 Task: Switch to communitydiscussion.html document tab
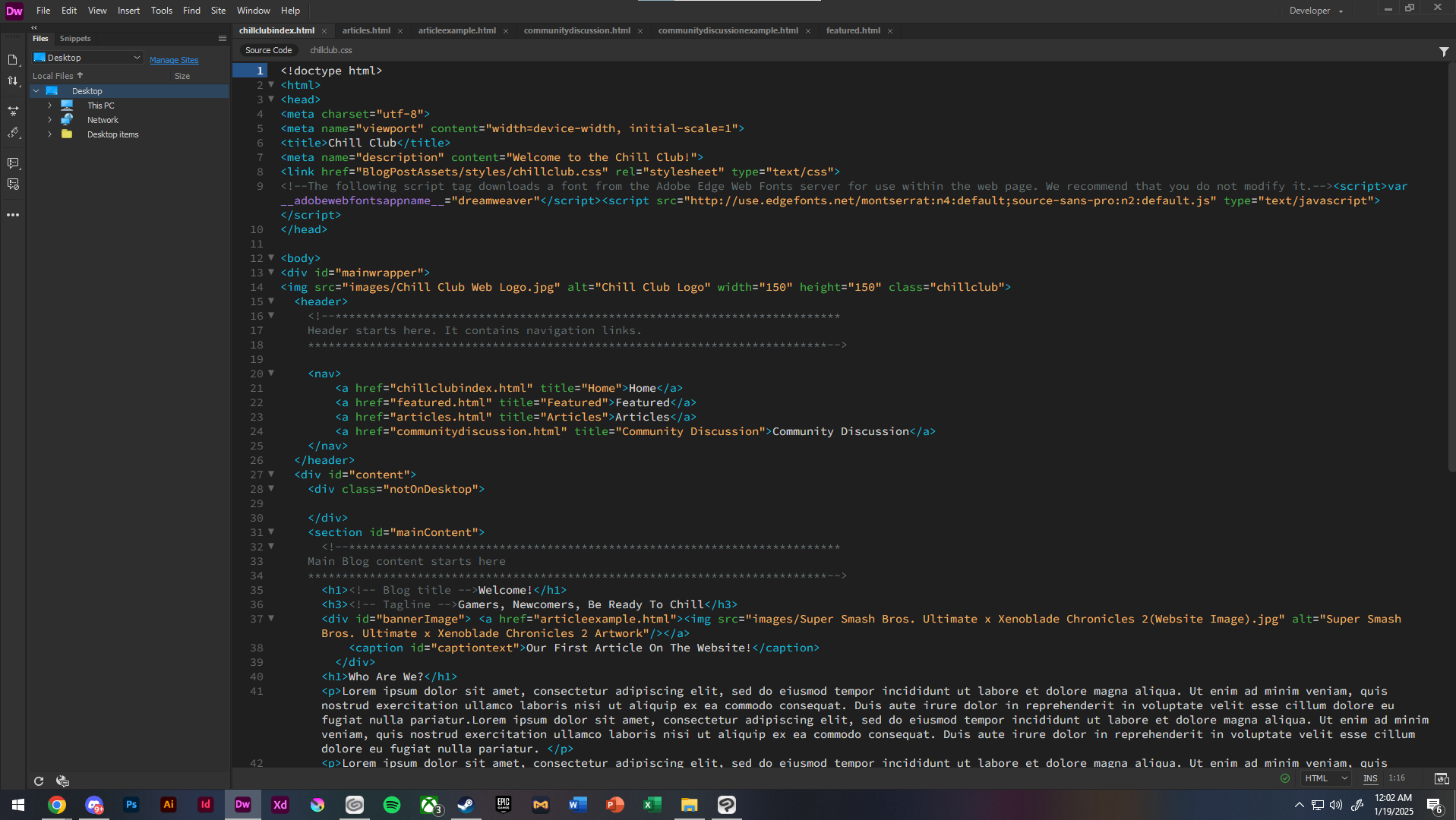(x=576, y=30)
